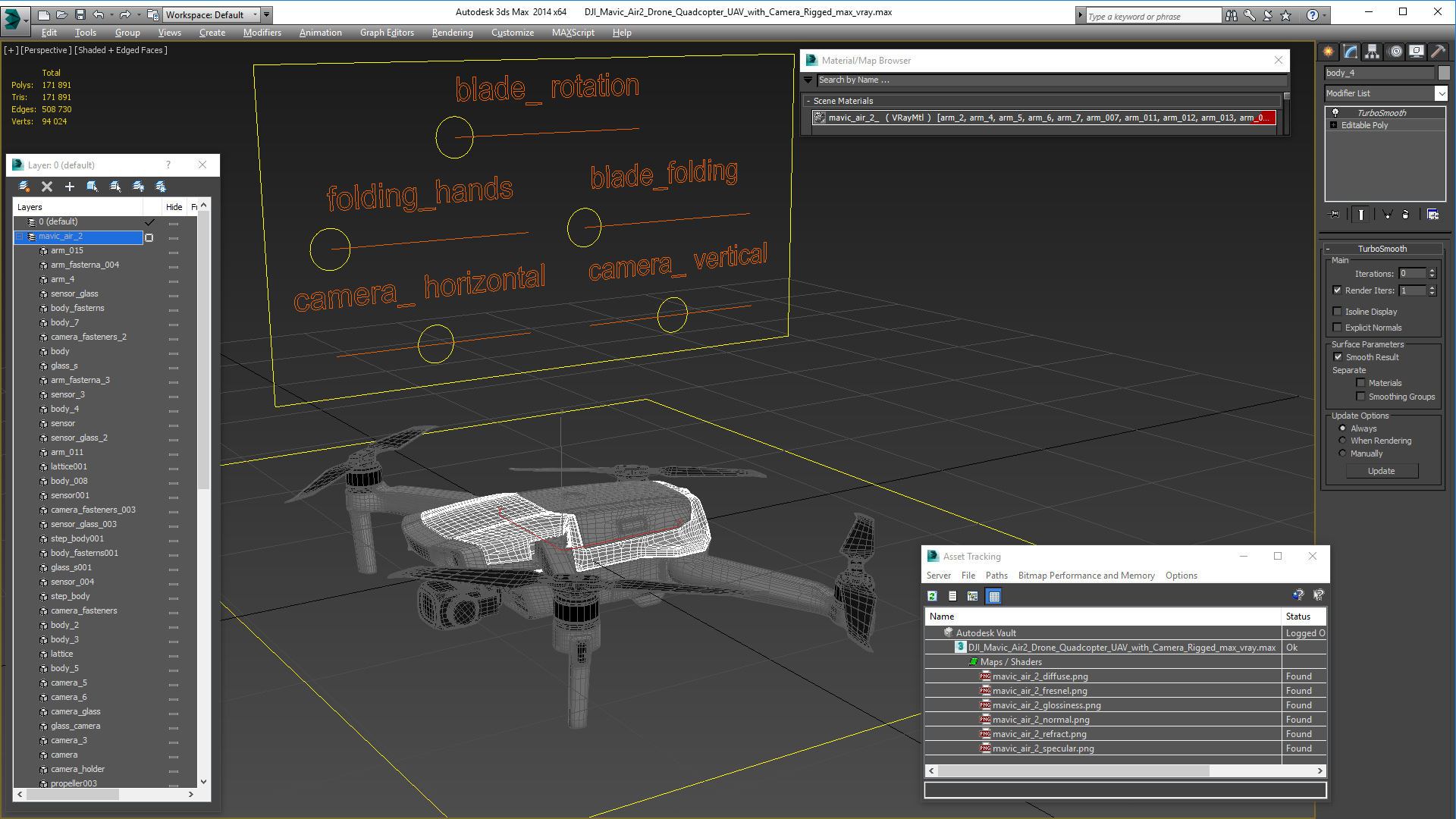Open the Create command panel tab

coord(1329,52)
